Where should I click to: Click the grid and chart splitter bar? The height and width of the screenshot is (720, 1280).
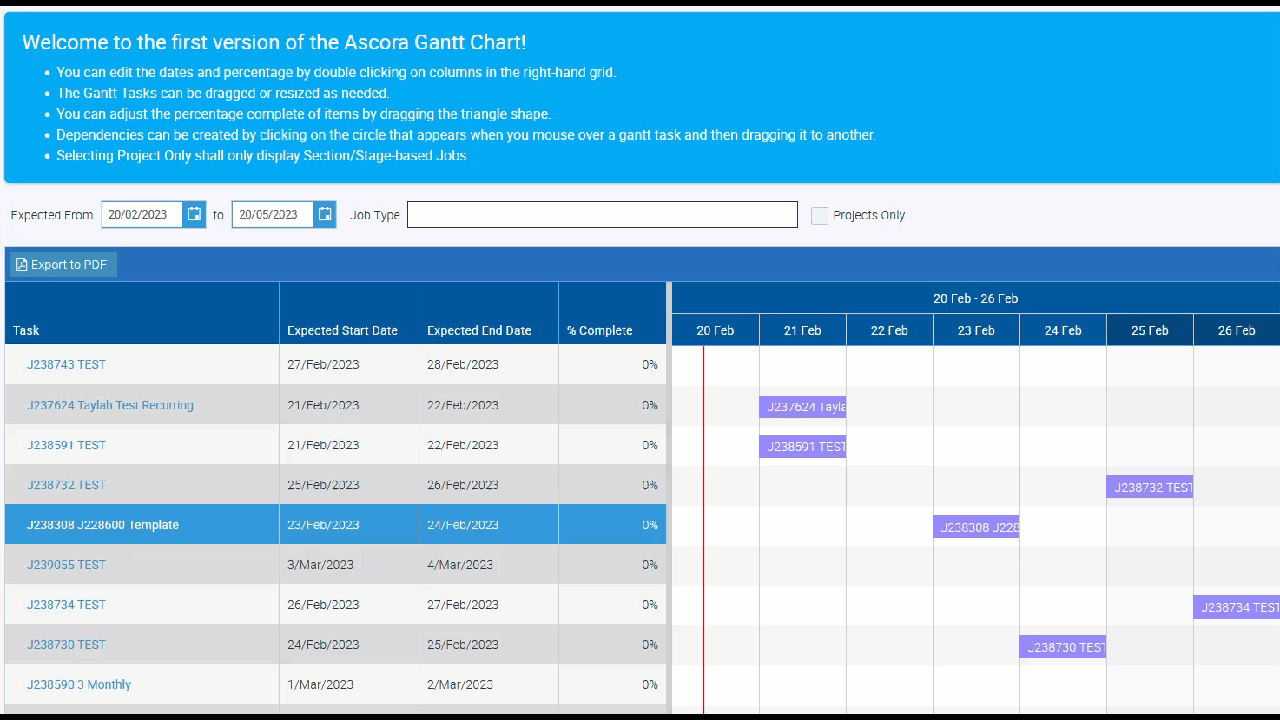pos(669,500)
